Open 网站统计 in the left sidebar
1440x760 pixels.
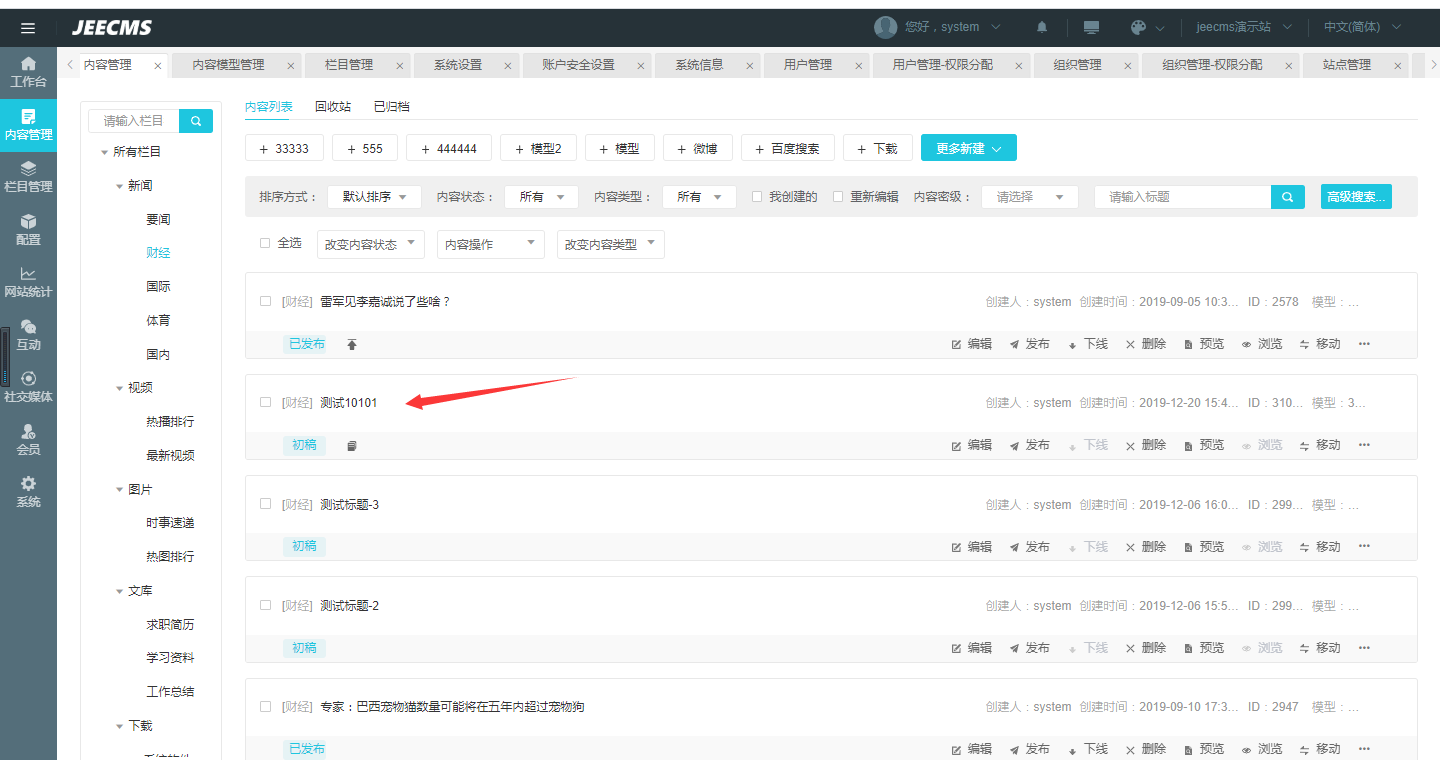(x=28, y=281)
